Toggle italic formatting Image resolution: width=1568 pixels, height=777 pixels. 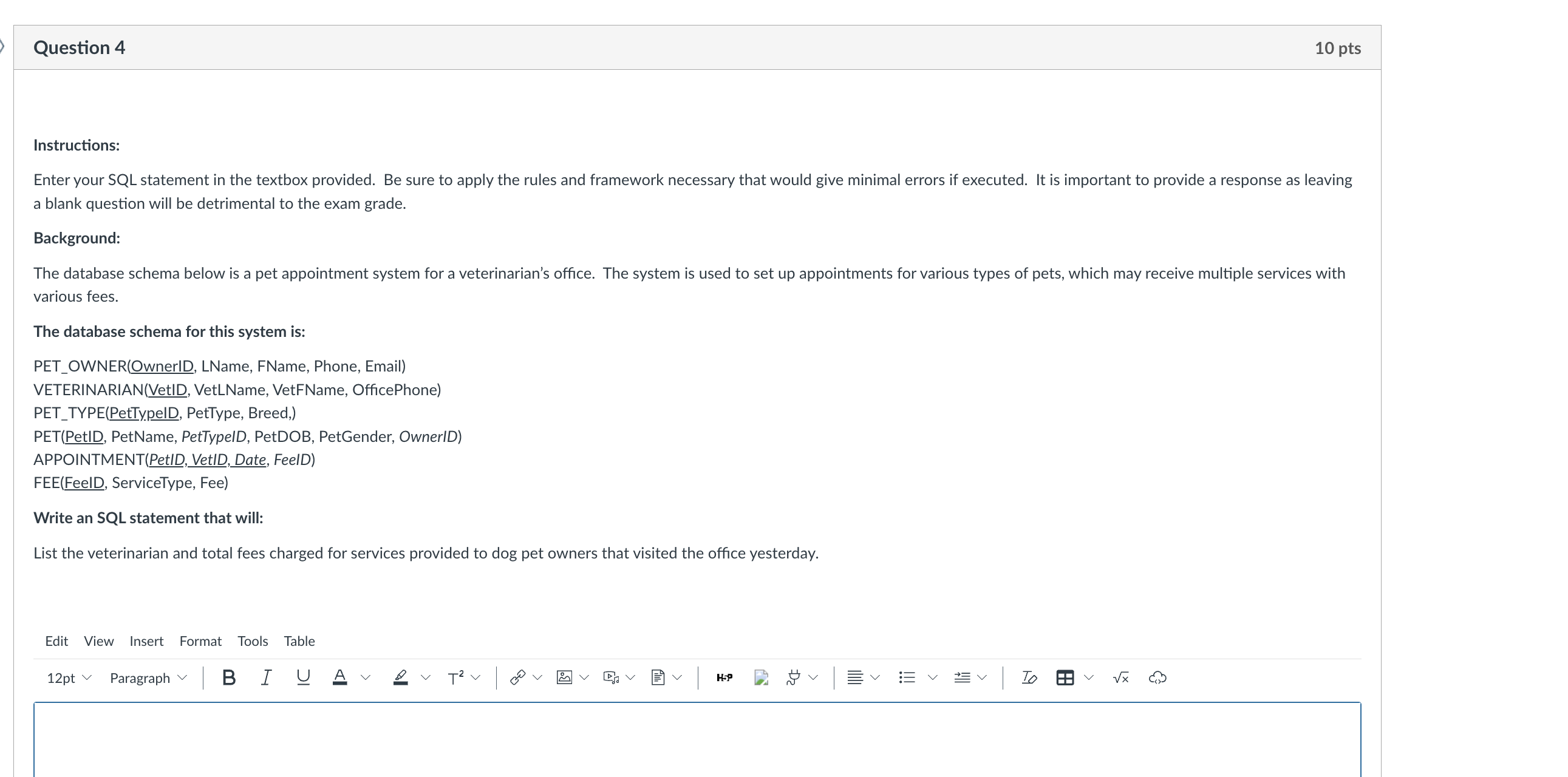tap(265, 677)
